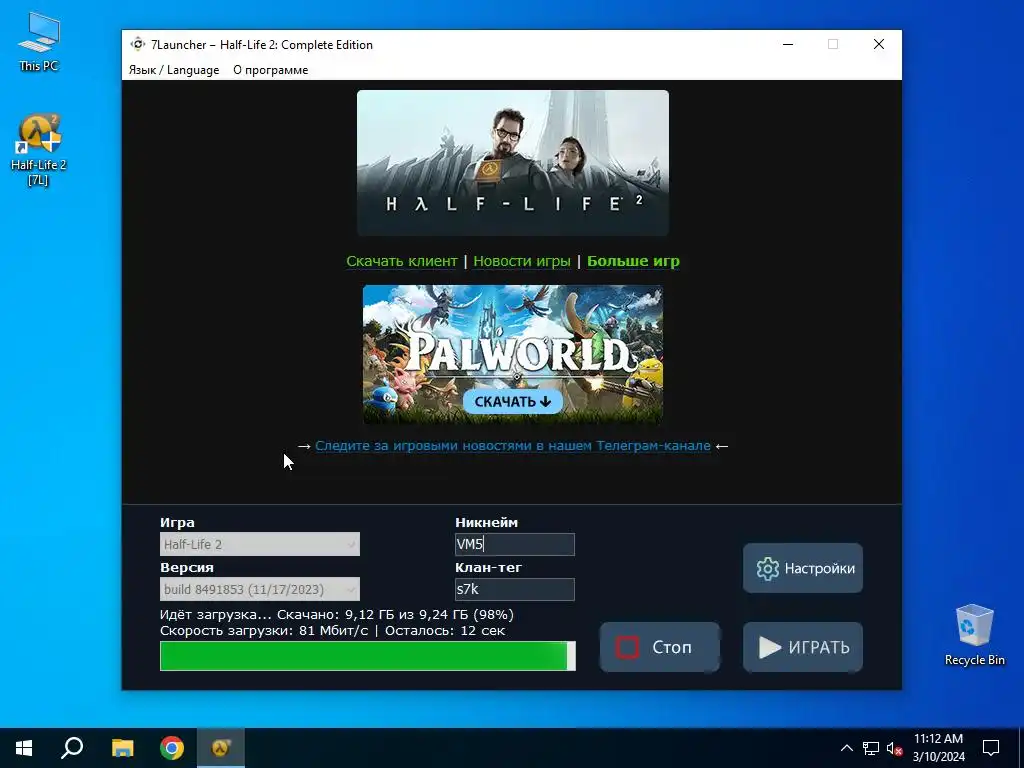Click the green download progress bar
Viewport: 1024px width, 768px height.
coord(368,656)
